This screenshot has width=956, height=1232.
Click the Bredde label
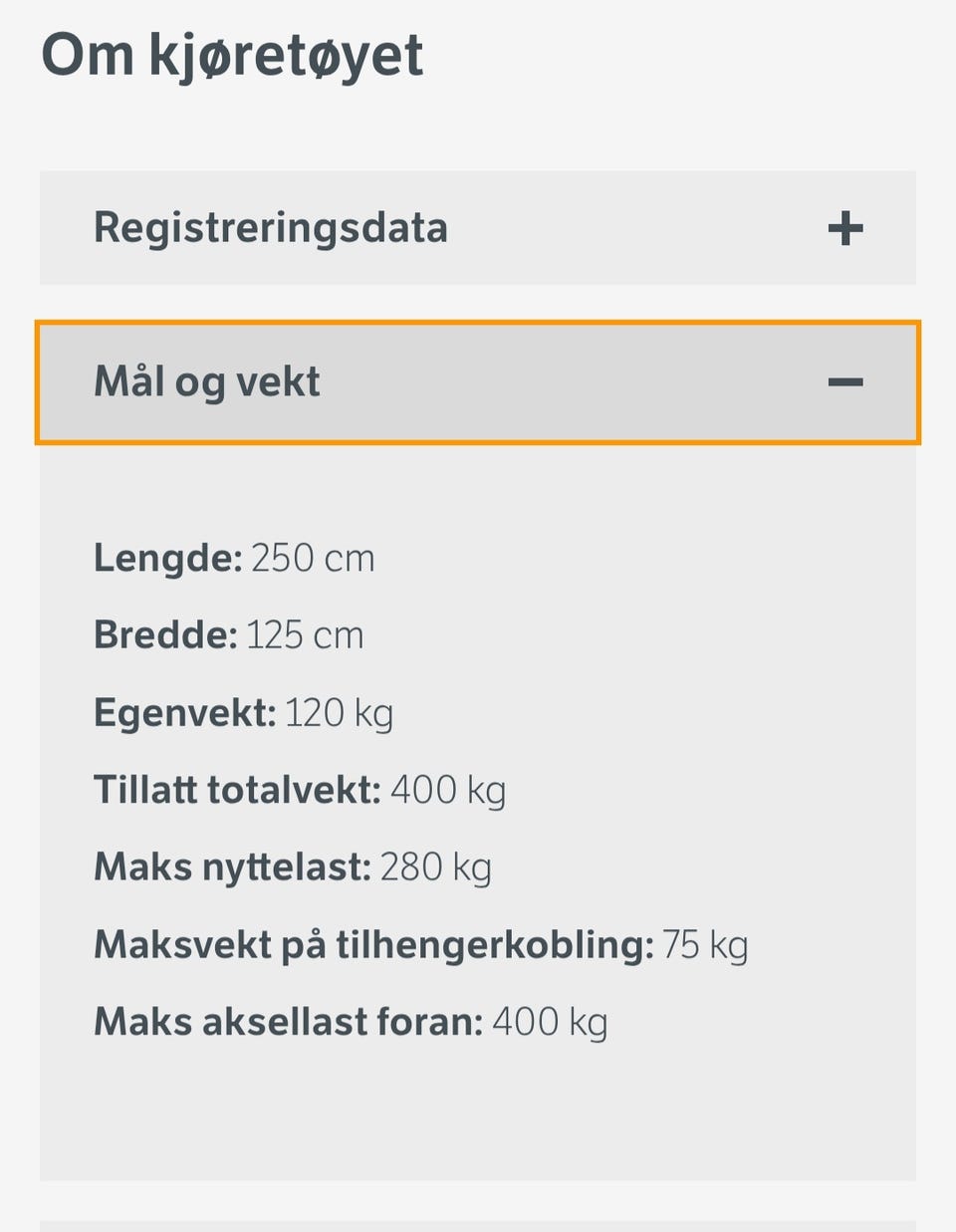tap(165, 635)
